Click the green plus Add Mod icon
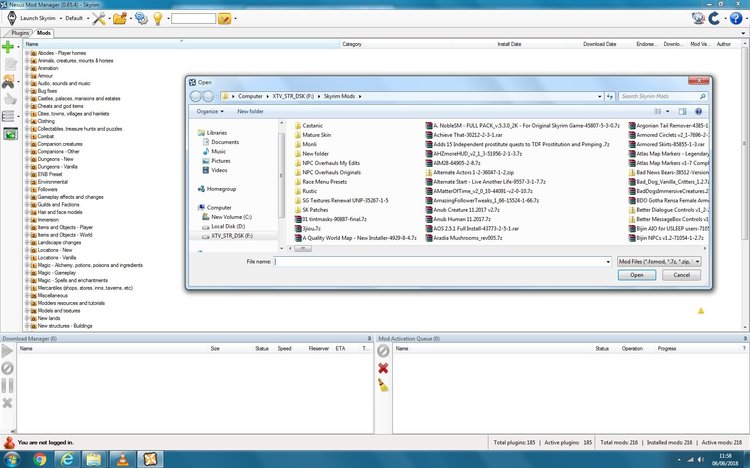 coord(8,47)
